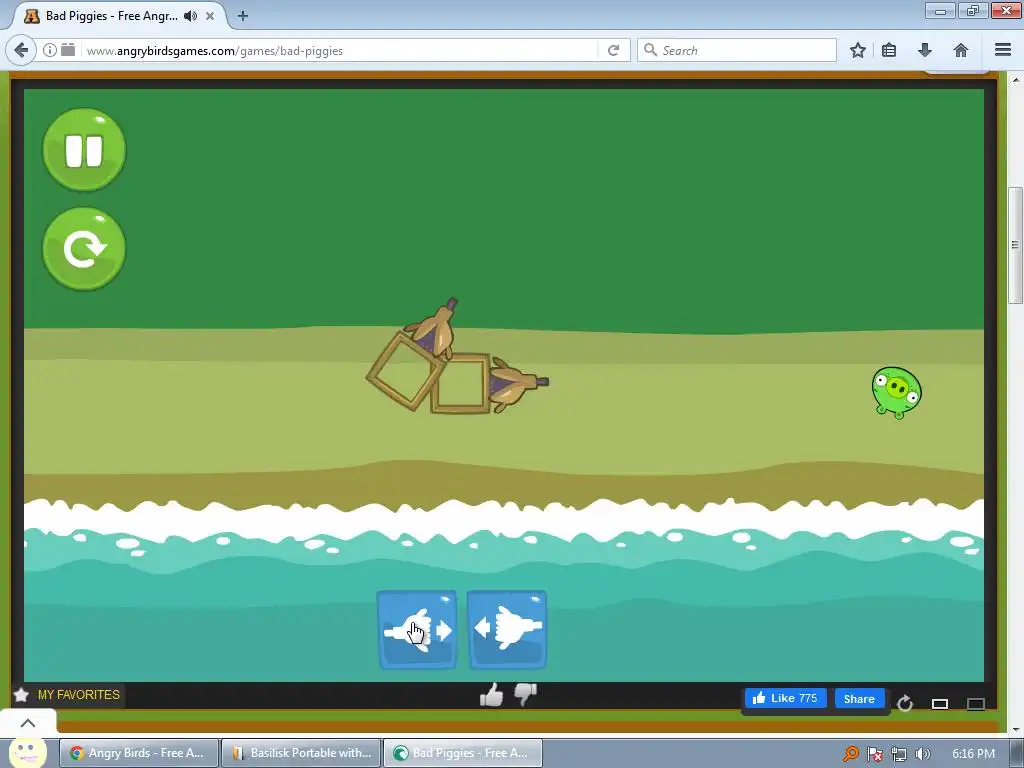1024x768 pixels.
Task: Open the Action Center flag tray icon
Action: [874, 754]
